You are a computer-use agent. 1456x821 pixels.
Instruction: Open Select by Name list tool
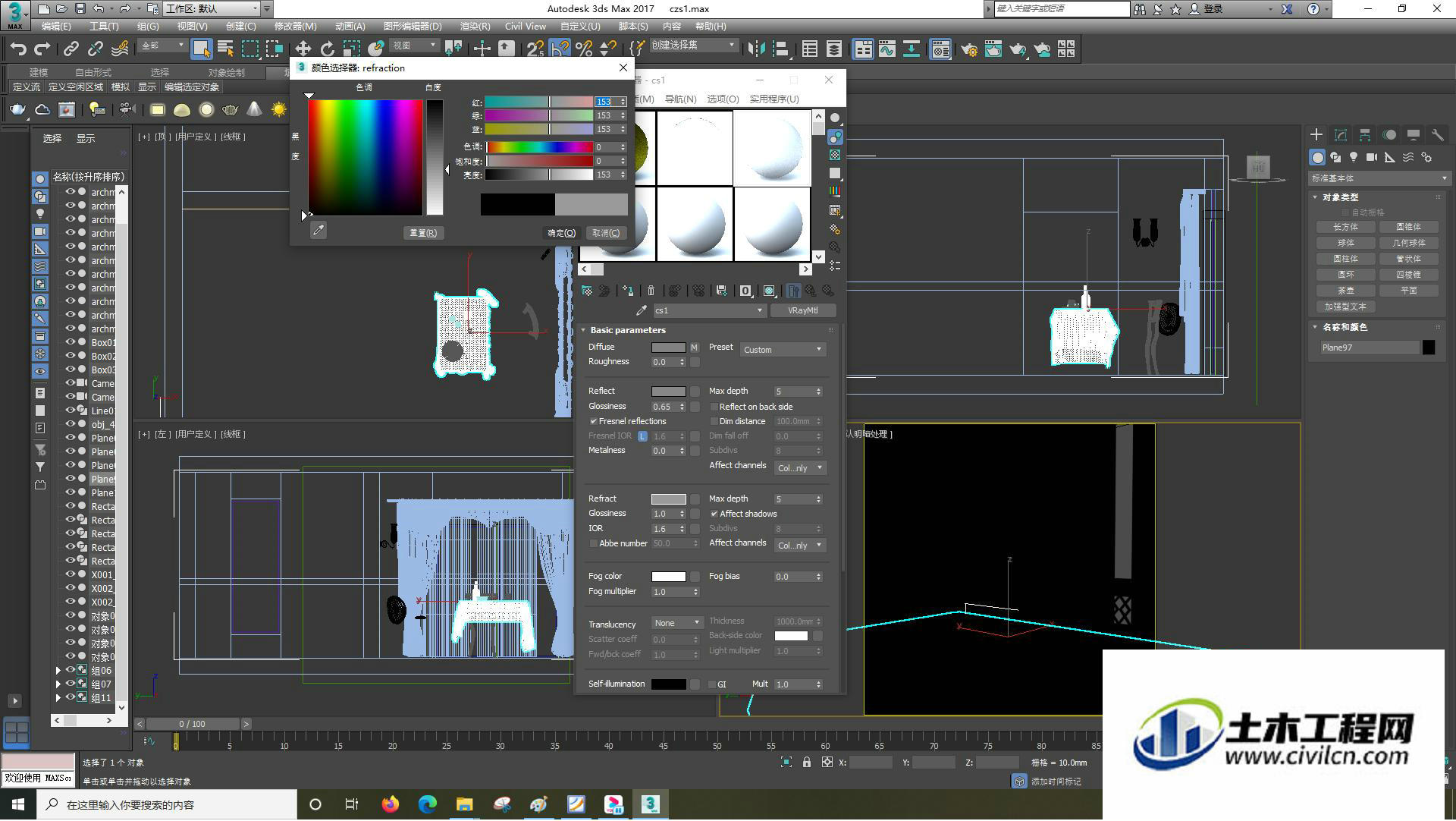[225, 49]
